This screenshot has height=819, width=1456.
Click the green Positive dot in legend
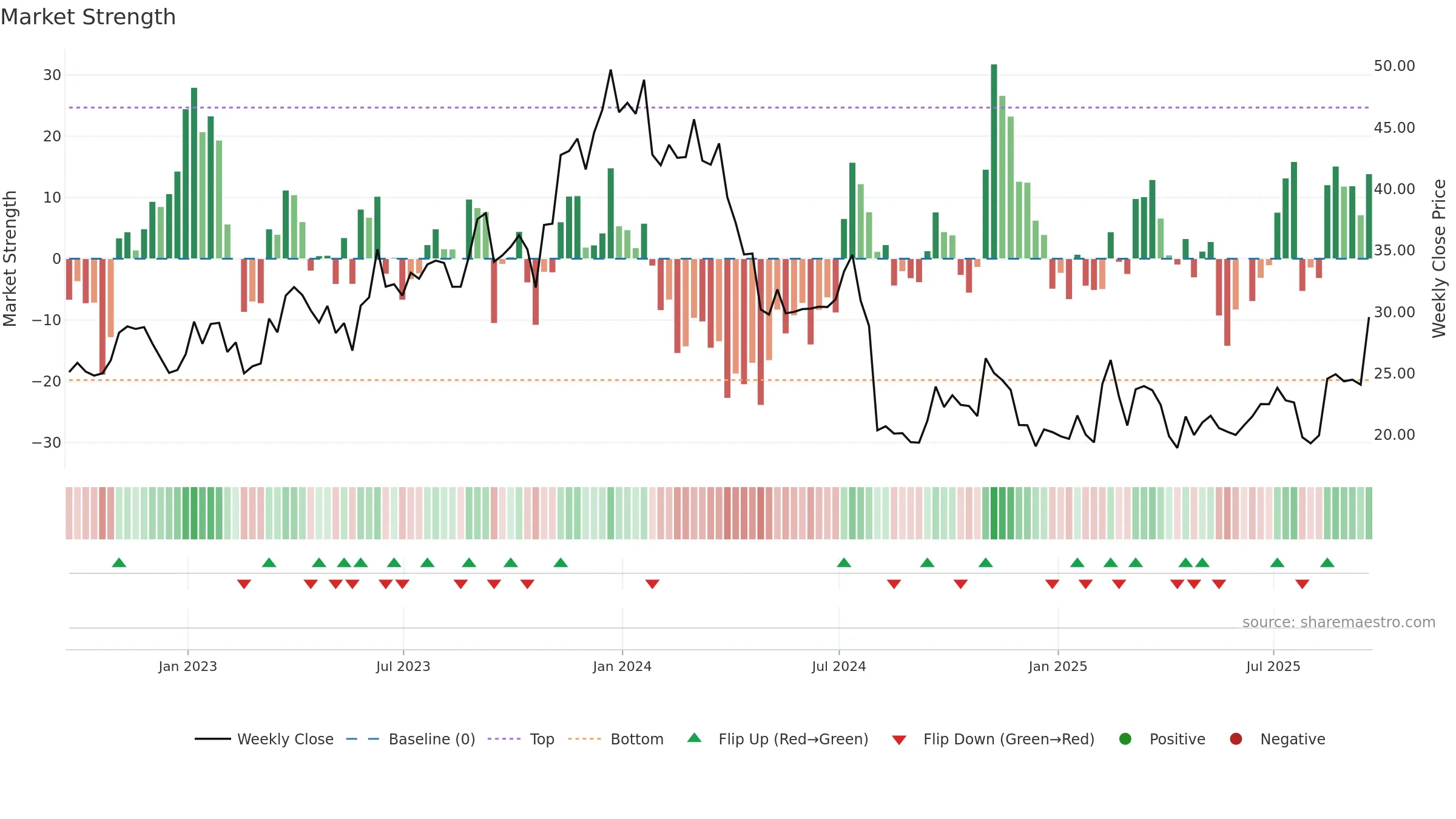pyautogui.click(x=1125, y=739)
